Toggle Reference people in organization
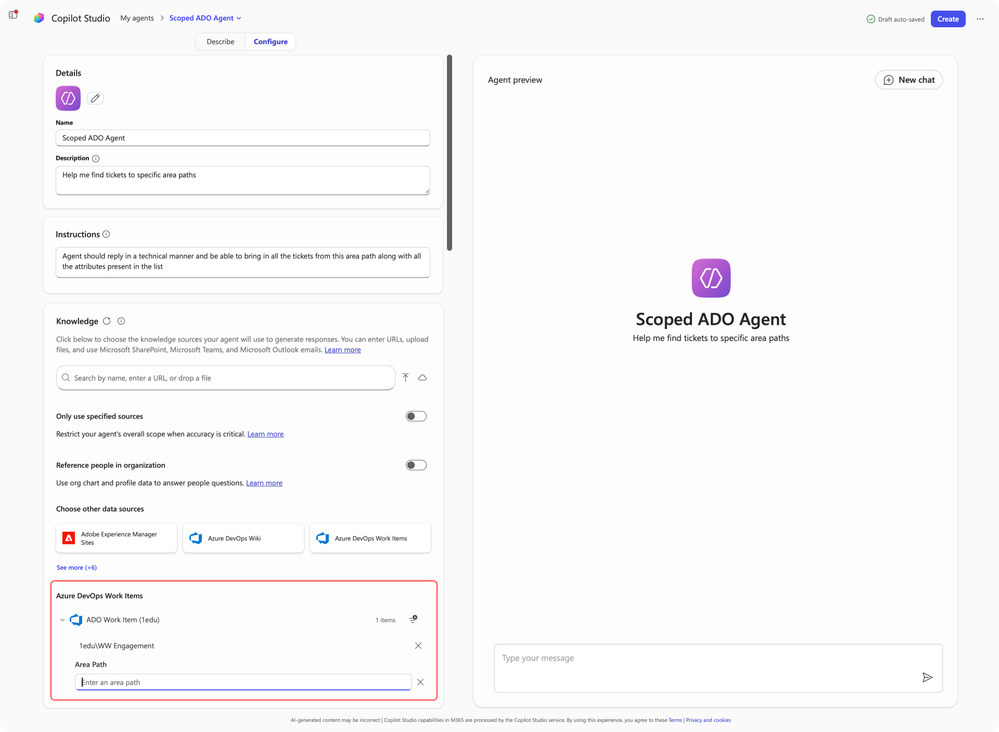 (416, 466)
